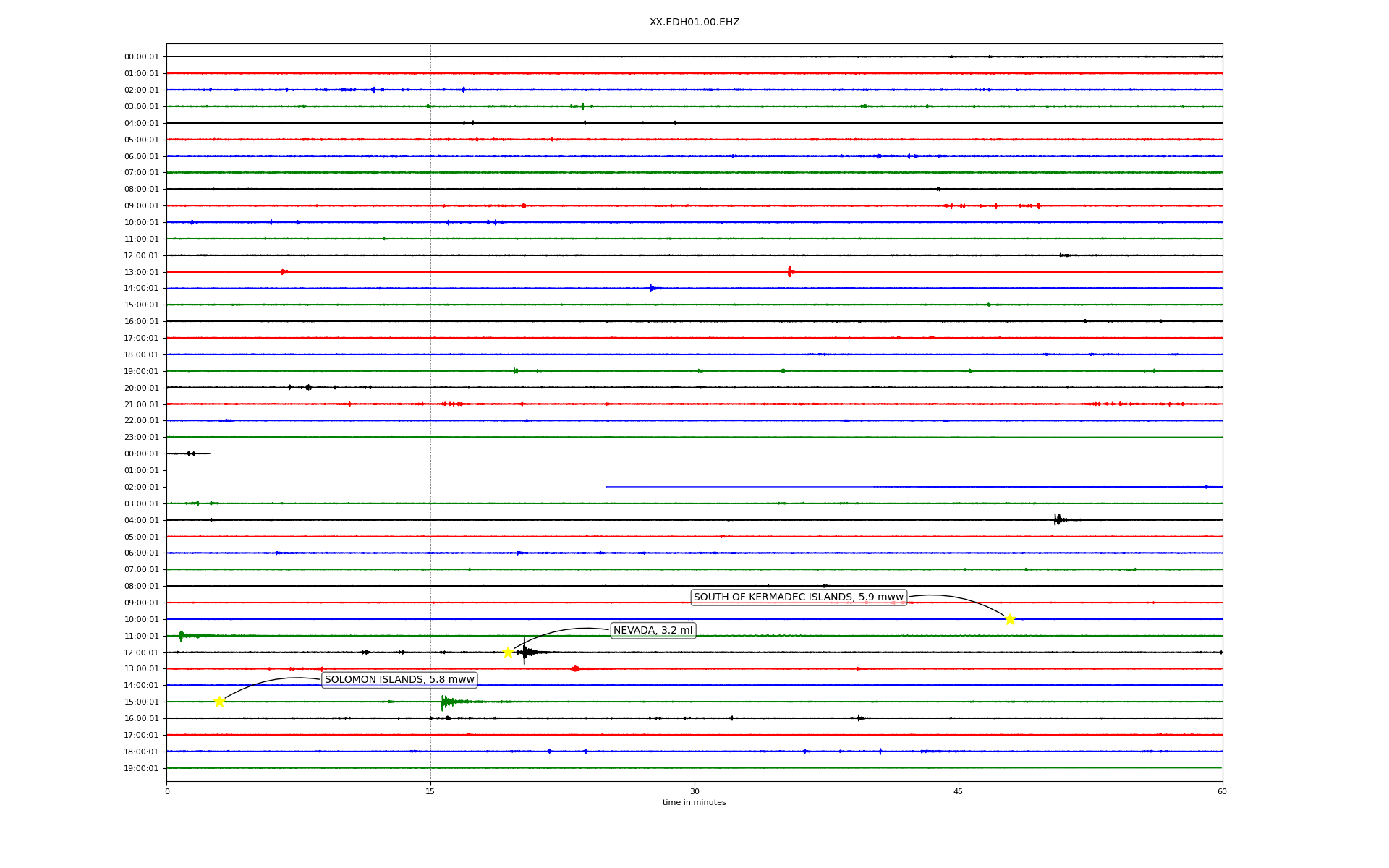Click the large black spike after the Nevada star
The height and width of the screenshot is (868, 1389).
[x=524, y=652]
